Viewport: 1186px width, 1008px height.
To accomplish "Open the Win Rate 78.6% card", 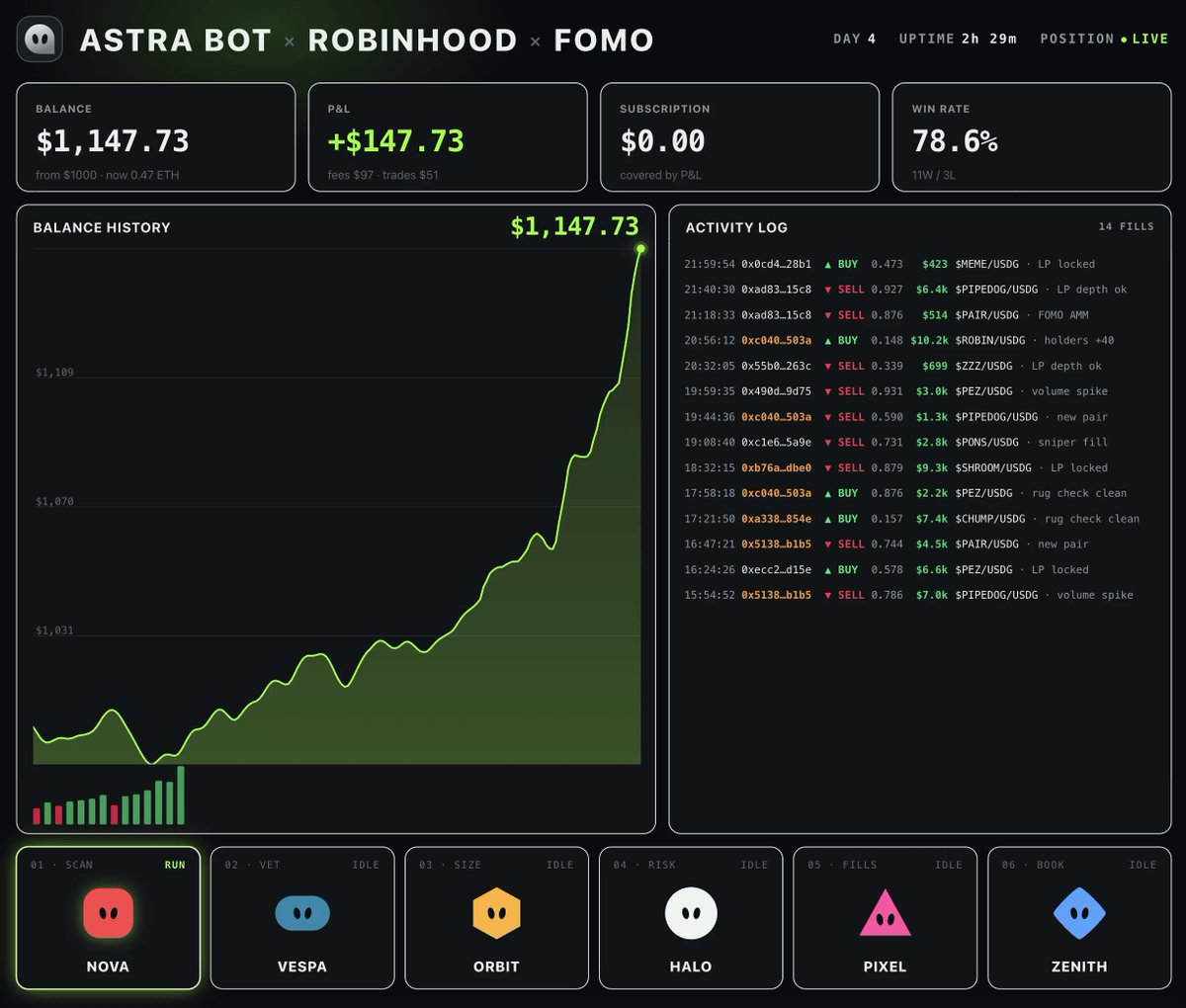I will point(1032,137).
